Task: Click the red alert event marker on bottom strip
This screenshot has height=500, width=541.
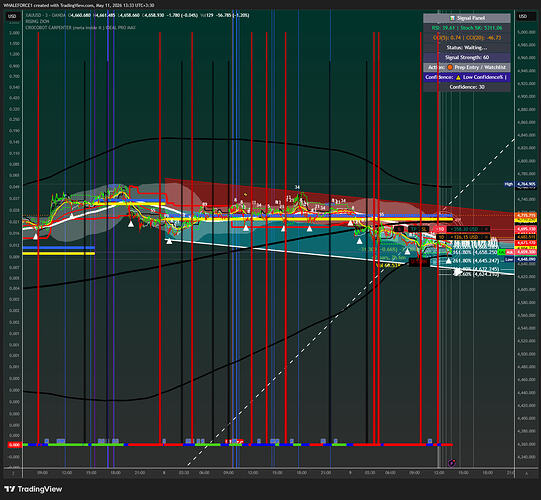Action: 234,441
